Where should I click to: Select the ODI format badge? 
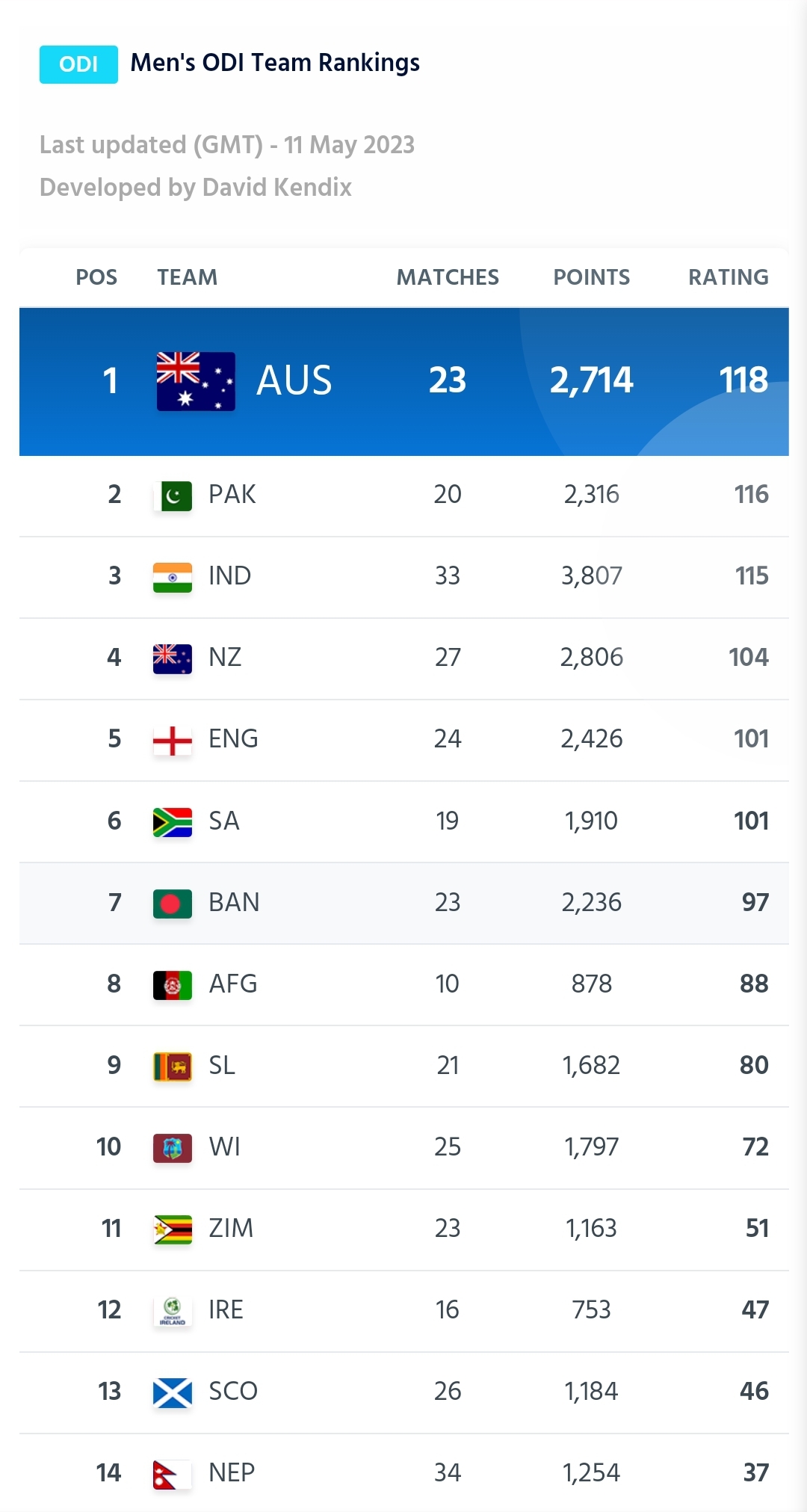(78, 64)
